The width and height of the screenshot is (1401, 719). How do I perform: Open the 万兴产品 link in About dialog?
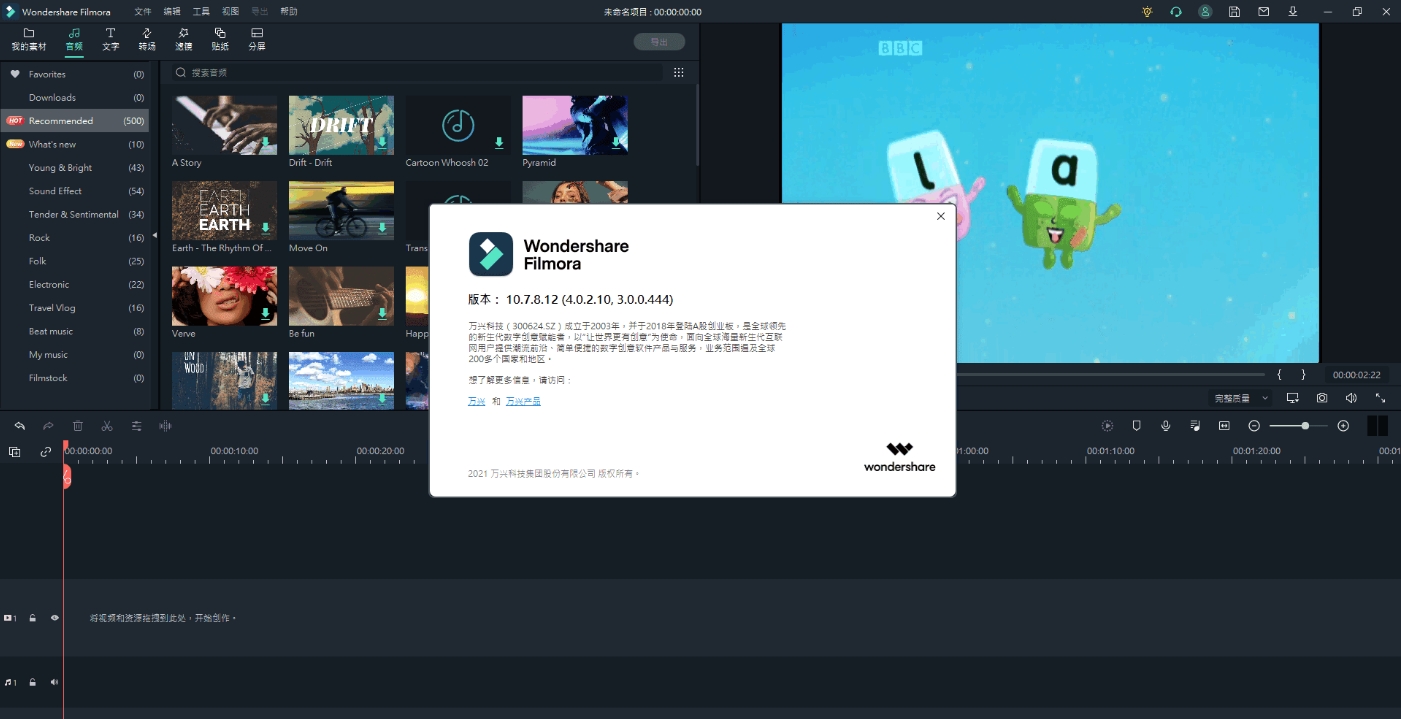coord(523,401)
